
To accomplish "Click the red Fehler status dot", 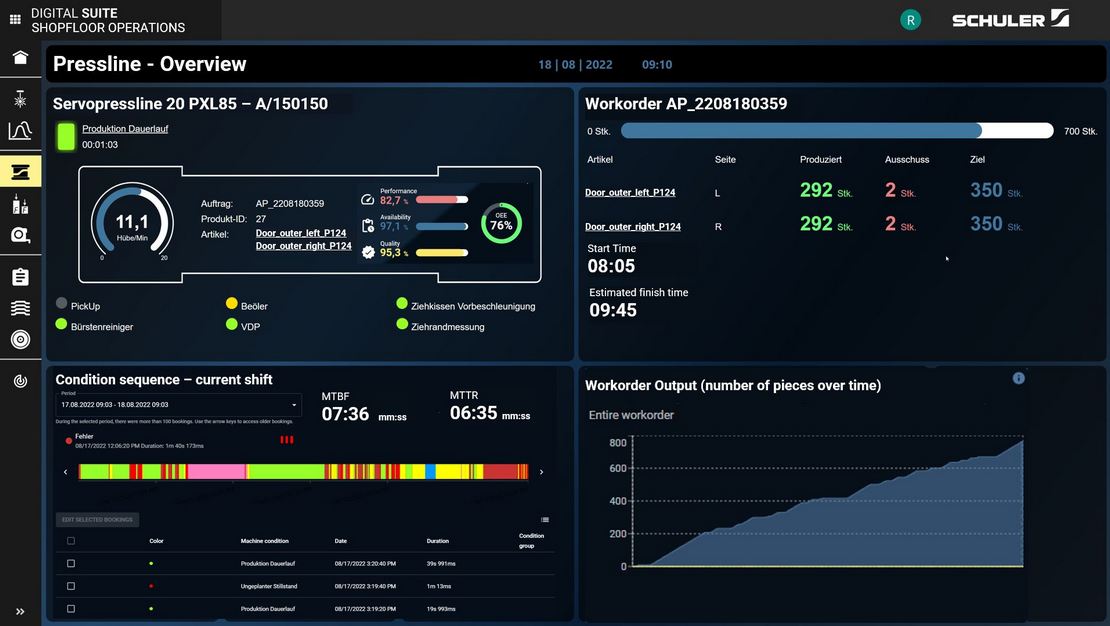I will coord(69,440).
